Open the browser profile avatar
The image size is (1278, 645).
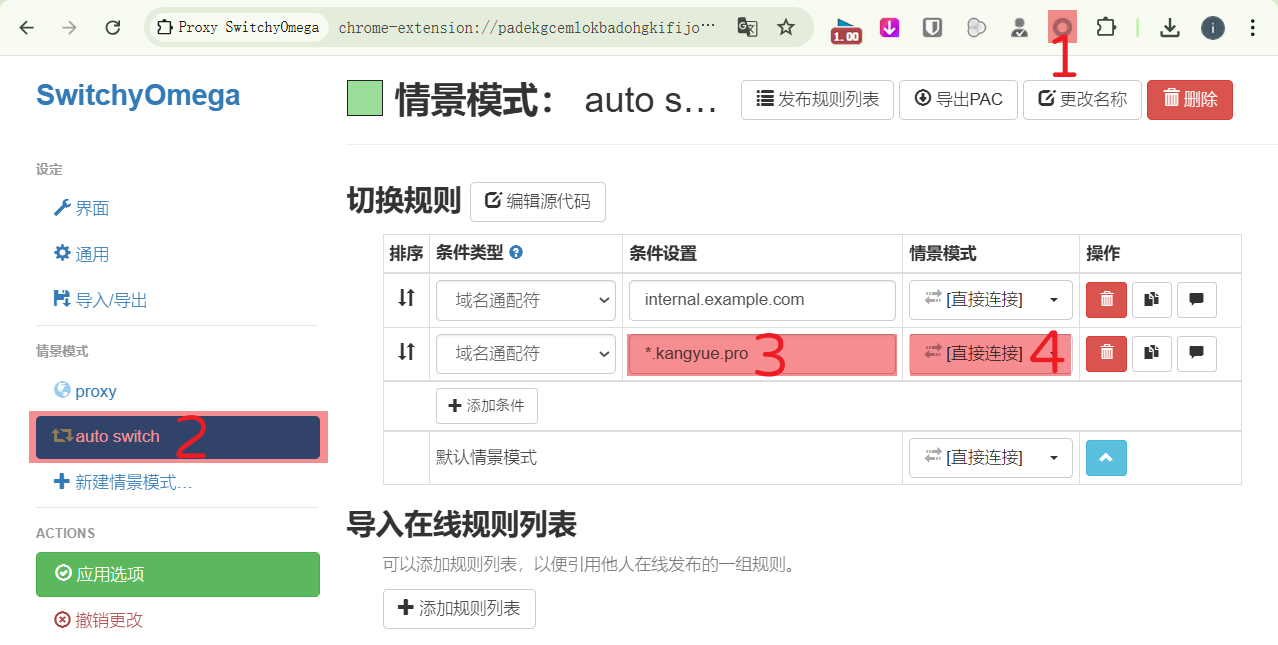[x=1213, y=28]
